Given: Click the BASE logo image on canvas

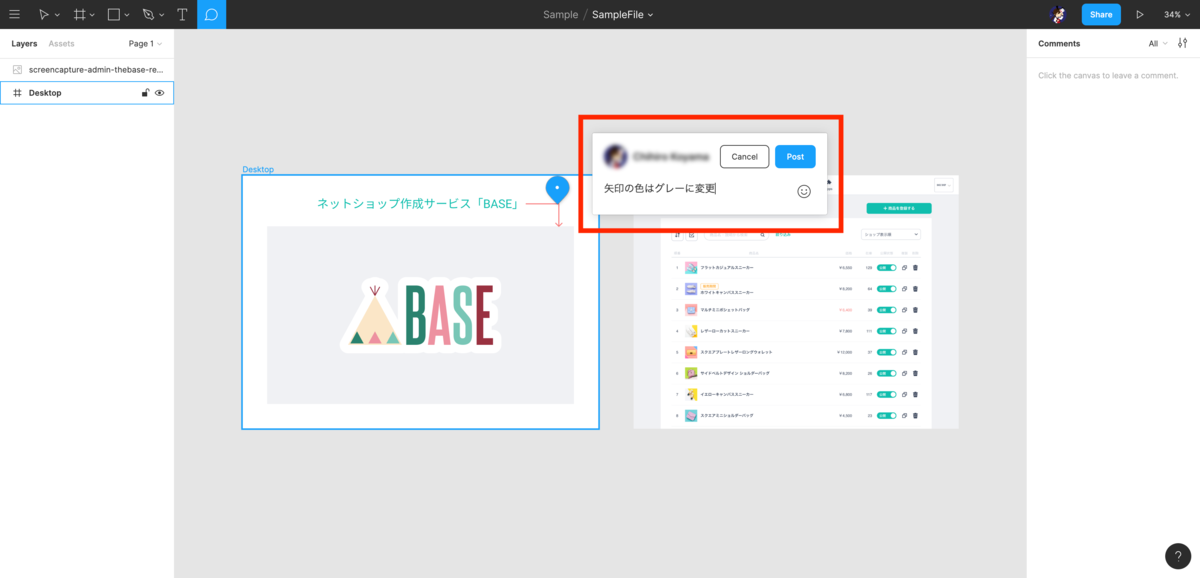Looking at the screenshot, I should point(420,315).
